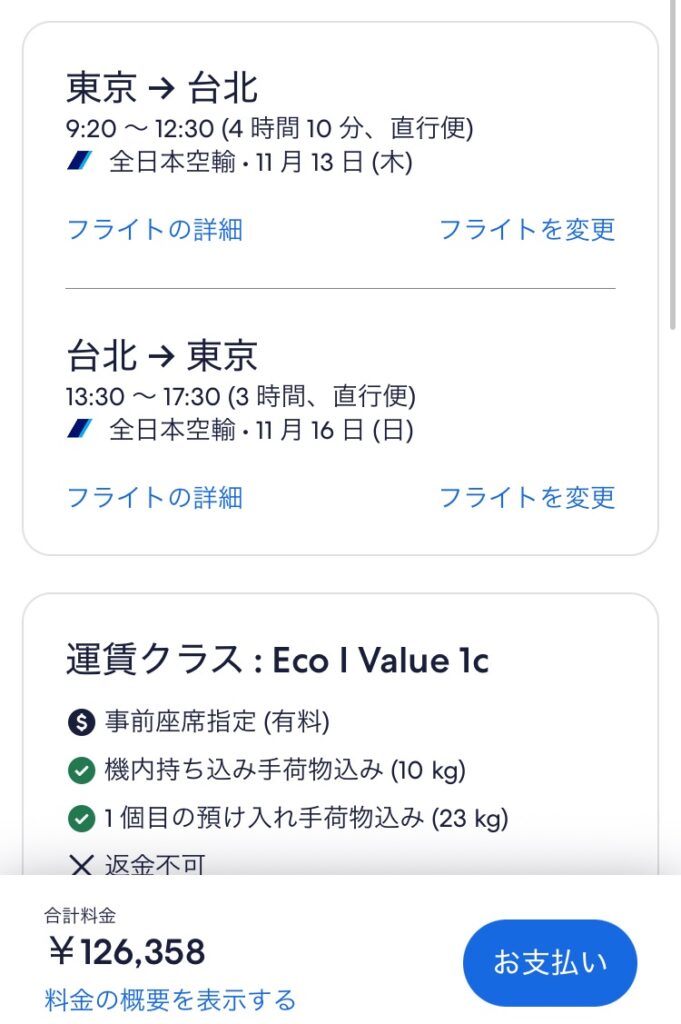Tap the total price ¥126,358
The width and height of the screenshot is (681, 1024).
tap(126, 951)
